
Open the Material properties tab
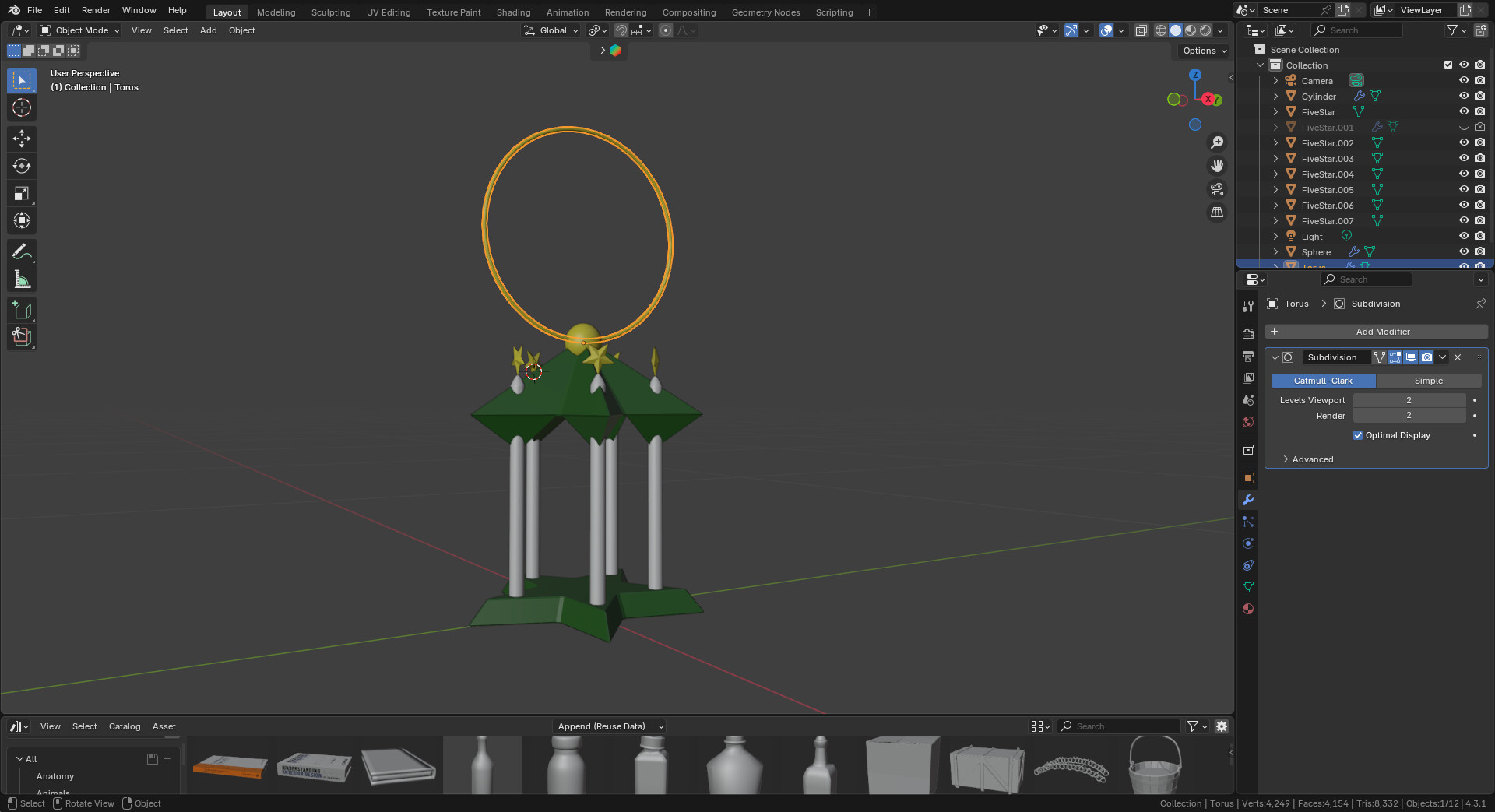coord(1248,609)
